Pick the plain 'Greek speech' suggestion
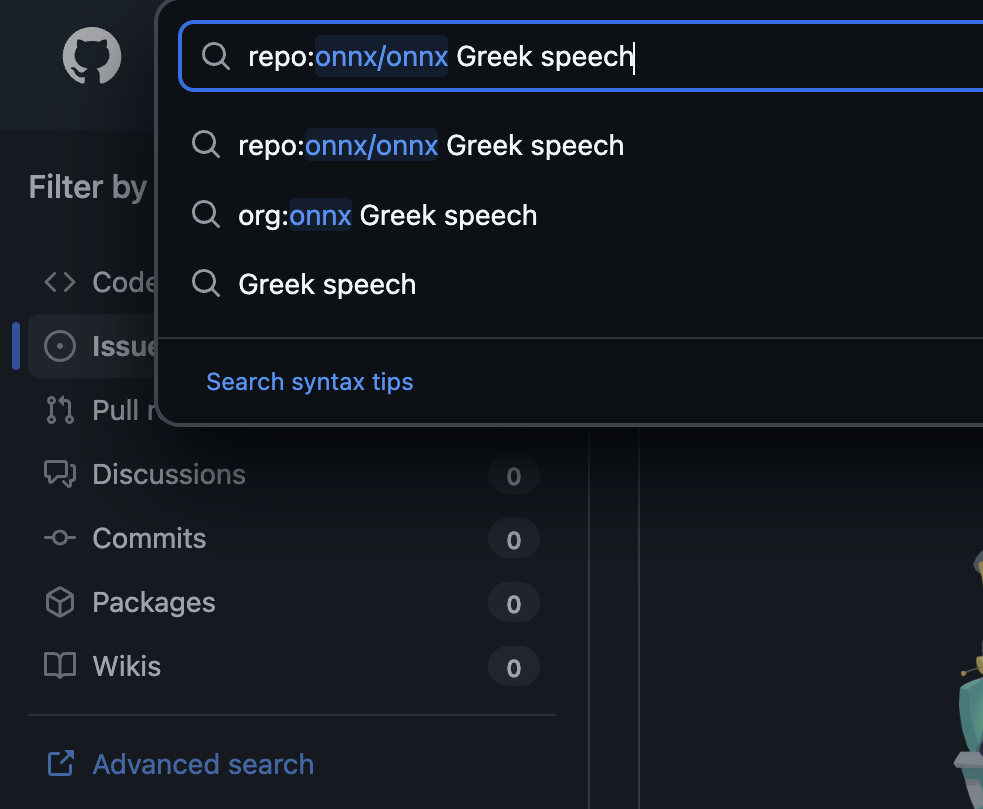Viewport: 983px width, 809px height. [327, 285]
